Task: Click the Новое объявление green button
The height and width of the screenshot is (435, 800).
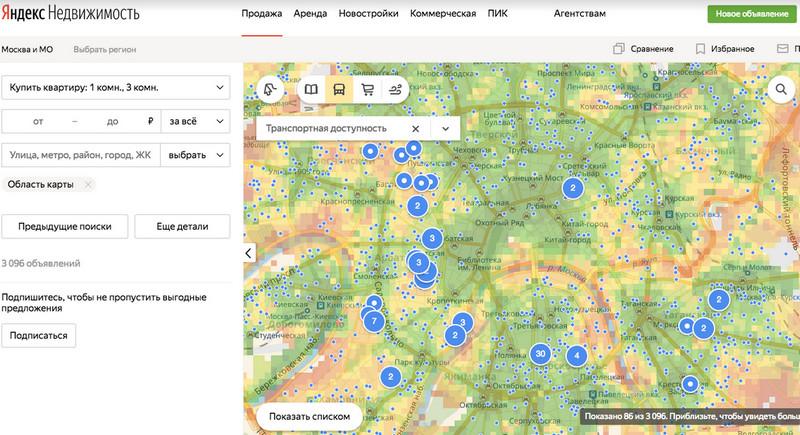Action: coord(752,14)
